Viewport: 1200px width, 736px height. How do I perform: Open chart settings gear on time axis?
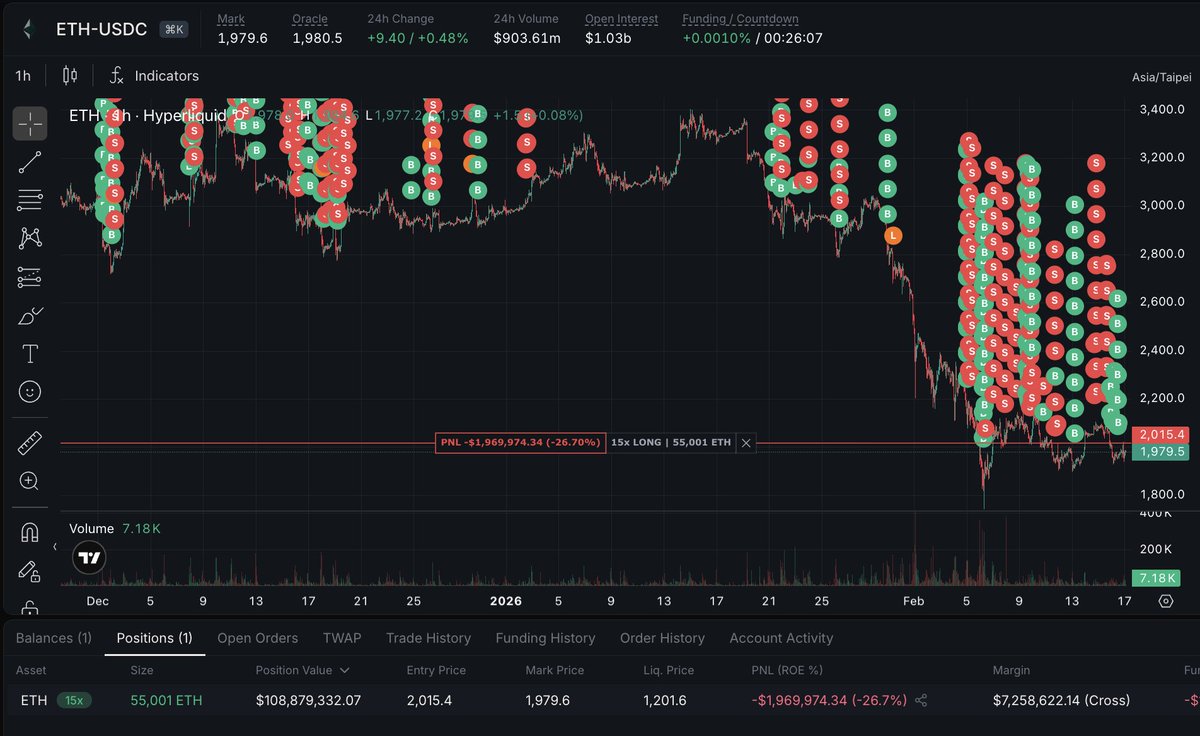click(1165, 601)
